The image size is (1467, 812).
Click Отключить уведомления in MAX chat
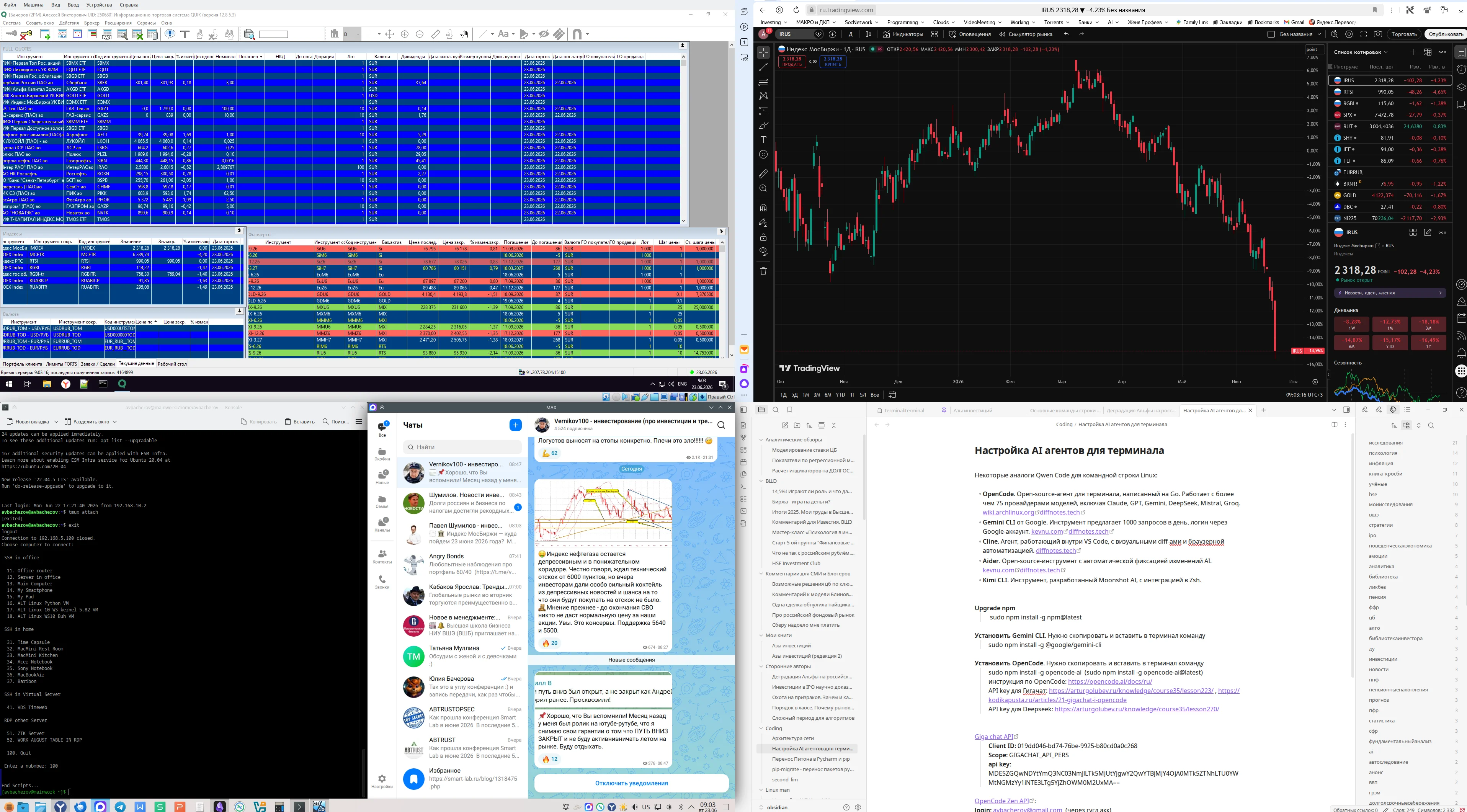[x=631, y=783]
